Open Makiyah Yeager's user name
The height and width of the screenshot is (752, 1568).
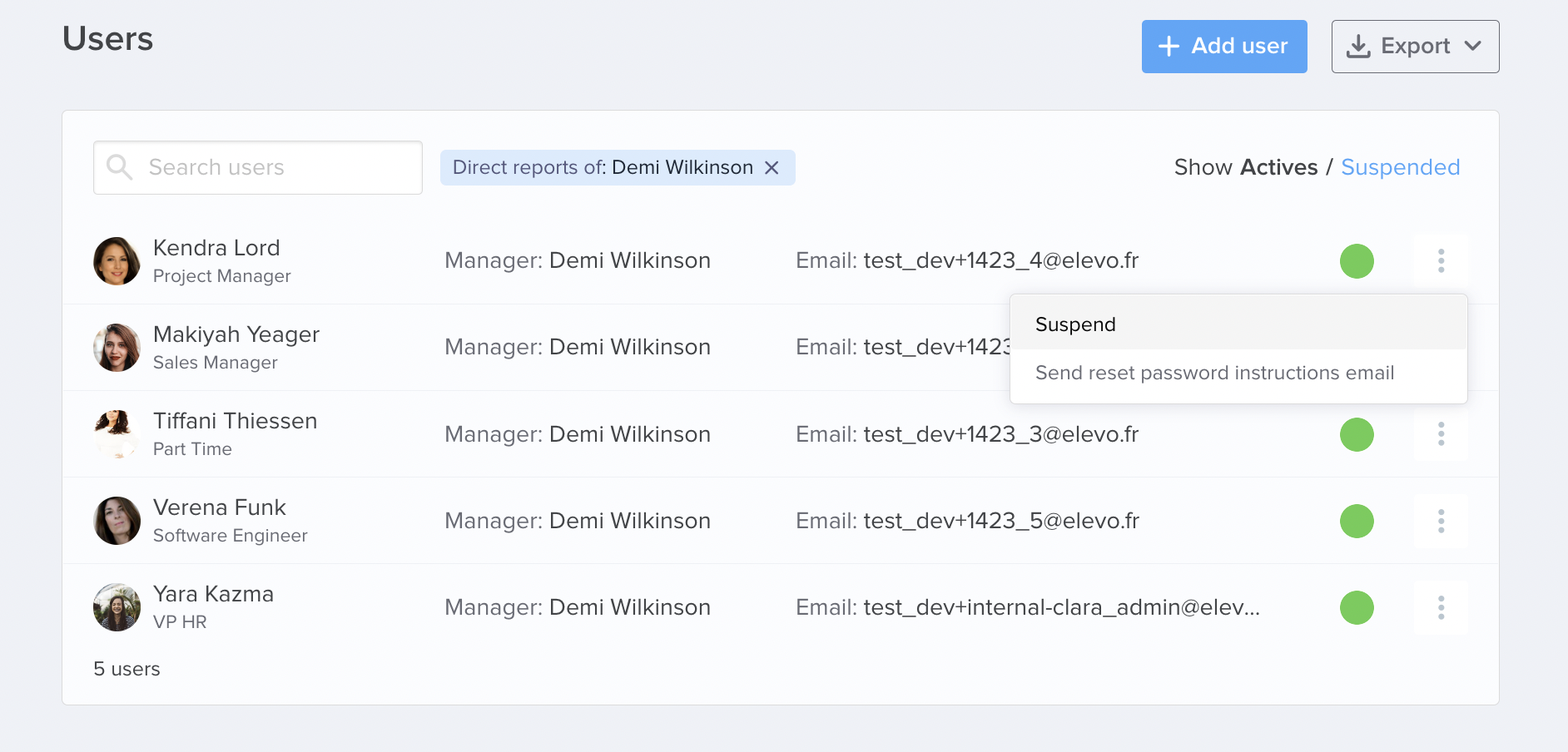point(236,334)
